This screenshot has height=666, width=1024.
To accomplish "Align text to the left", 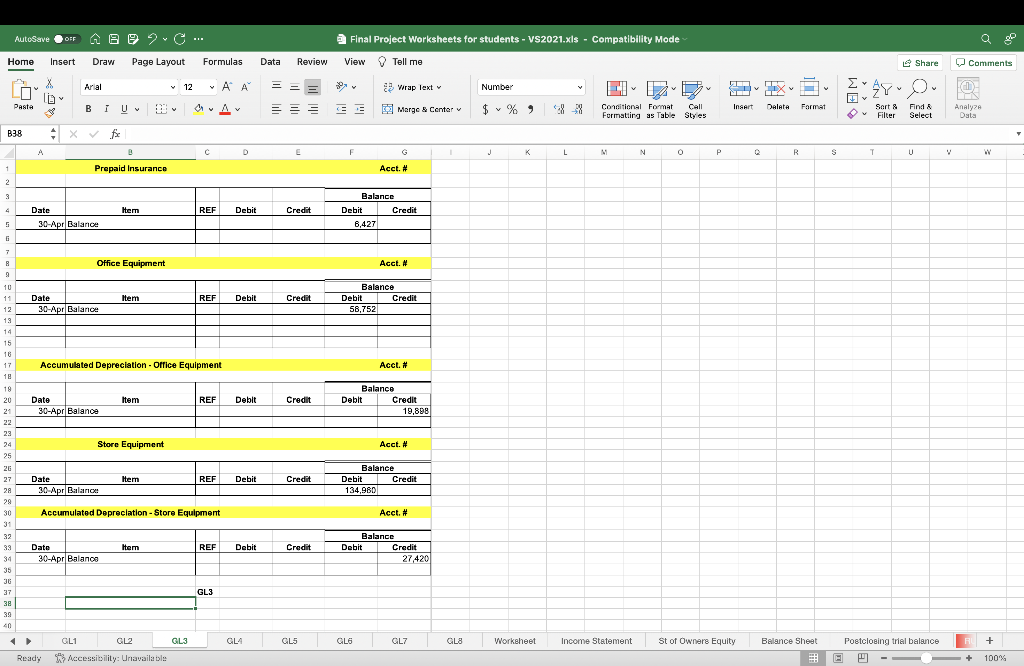I will 276,109.
